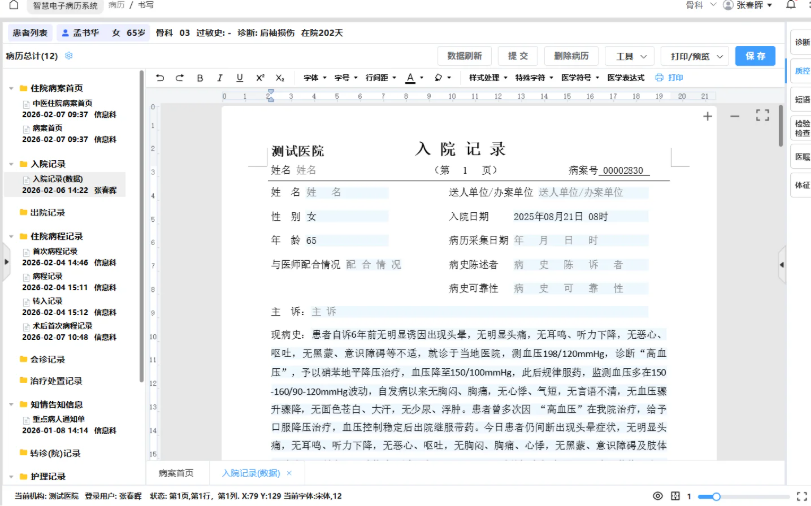Click the blue 保存 button
The height and width of the screenshot is (506, 811).
click(x=755, y=56)
